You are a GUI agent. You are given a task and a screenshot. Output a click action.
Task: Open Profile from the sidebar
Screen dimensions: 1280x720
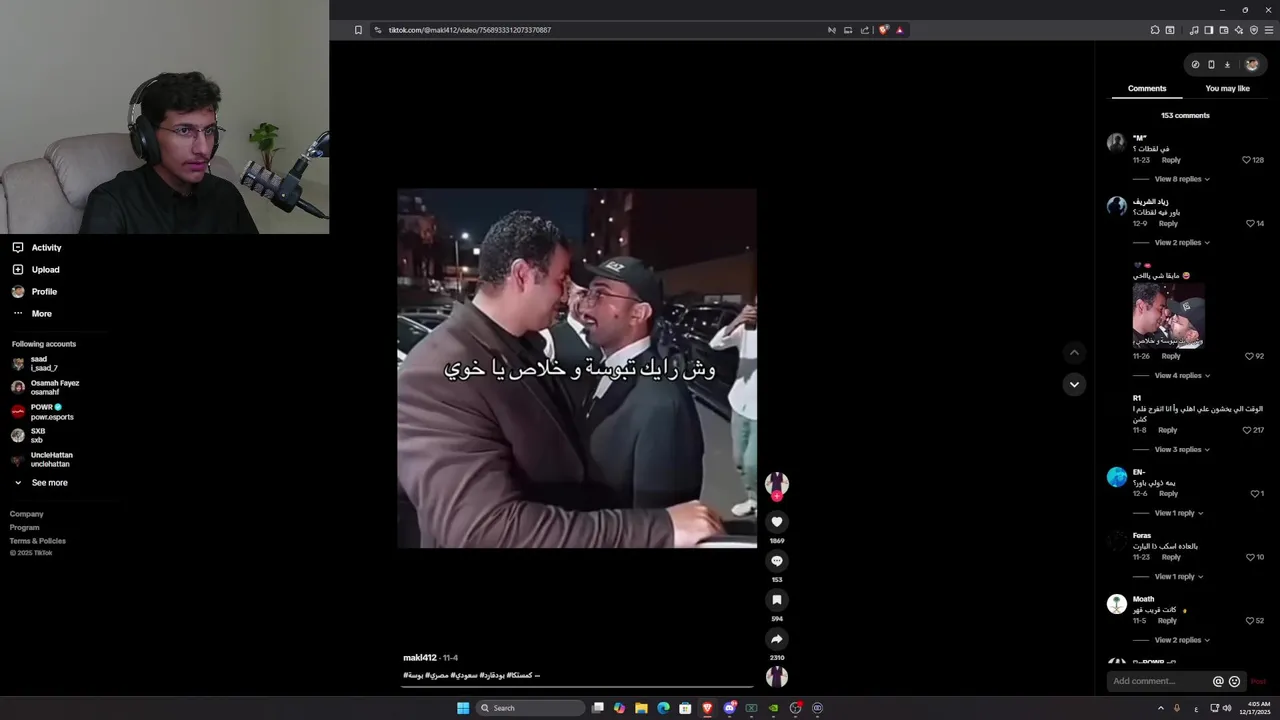[35, 292]
